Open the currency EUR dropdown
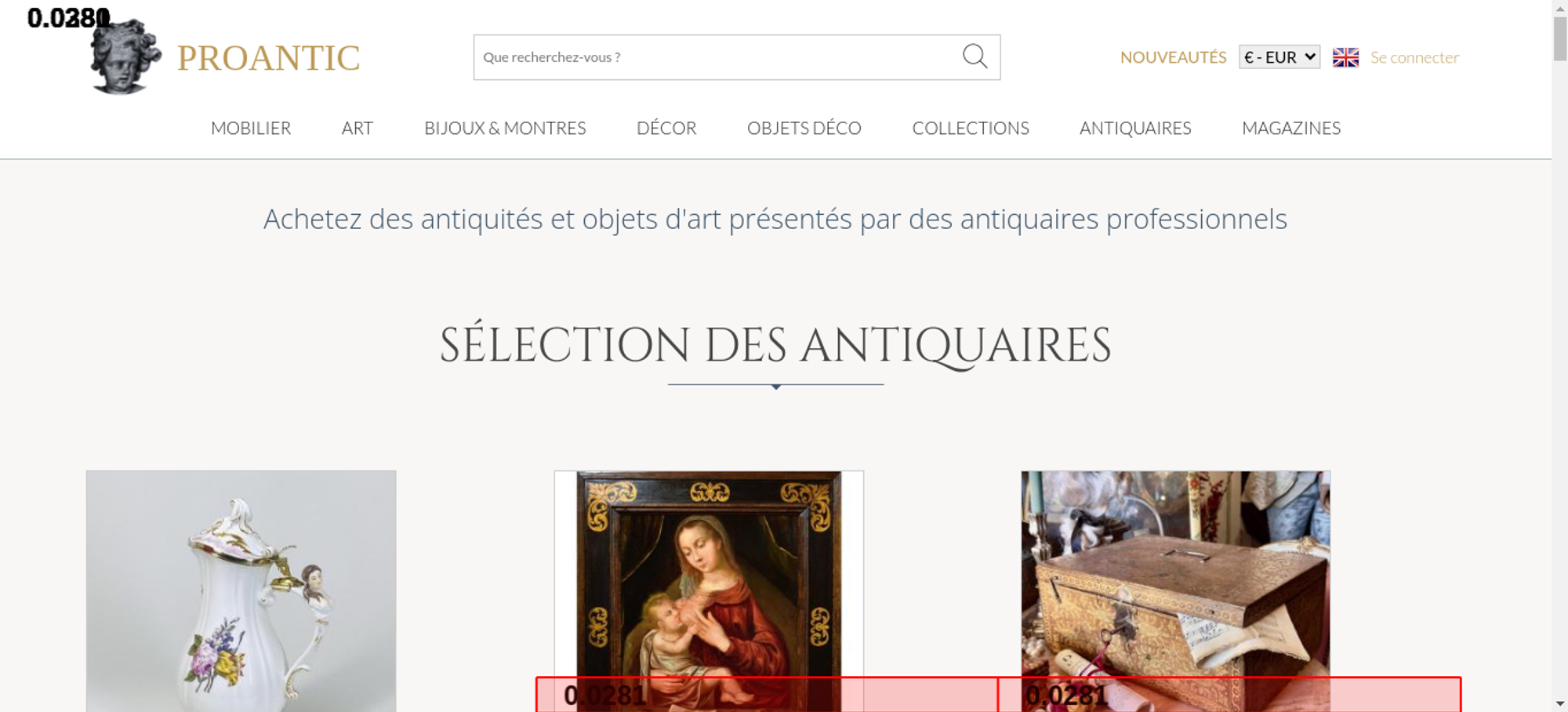This screenshot has height=712, width=1568. pos(1279,57)
